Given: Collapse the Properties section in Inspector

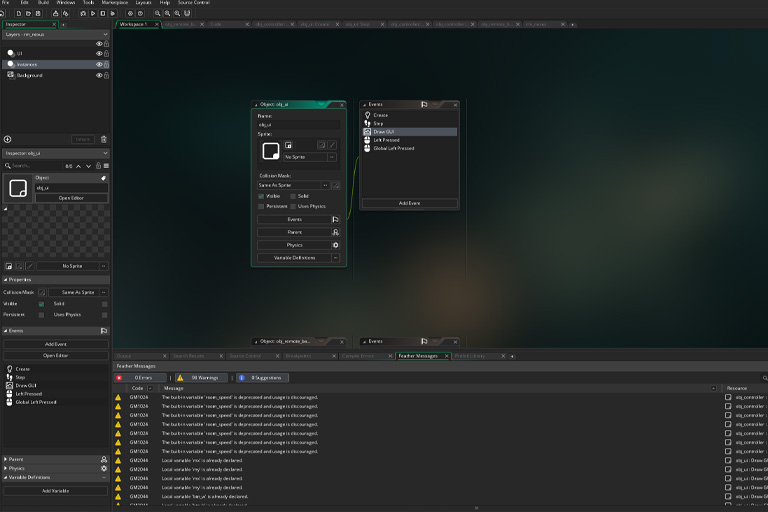Looking at the screenshot, I should click(x=5, y=279).
